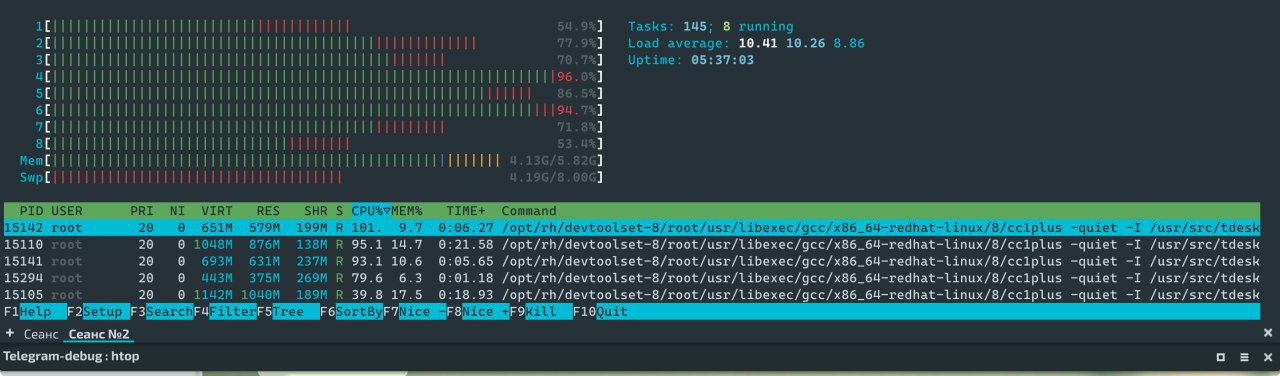This screenshot has height=376, width=1280.
Task: Choose Kill in htop footer
Action: point(549,312)
